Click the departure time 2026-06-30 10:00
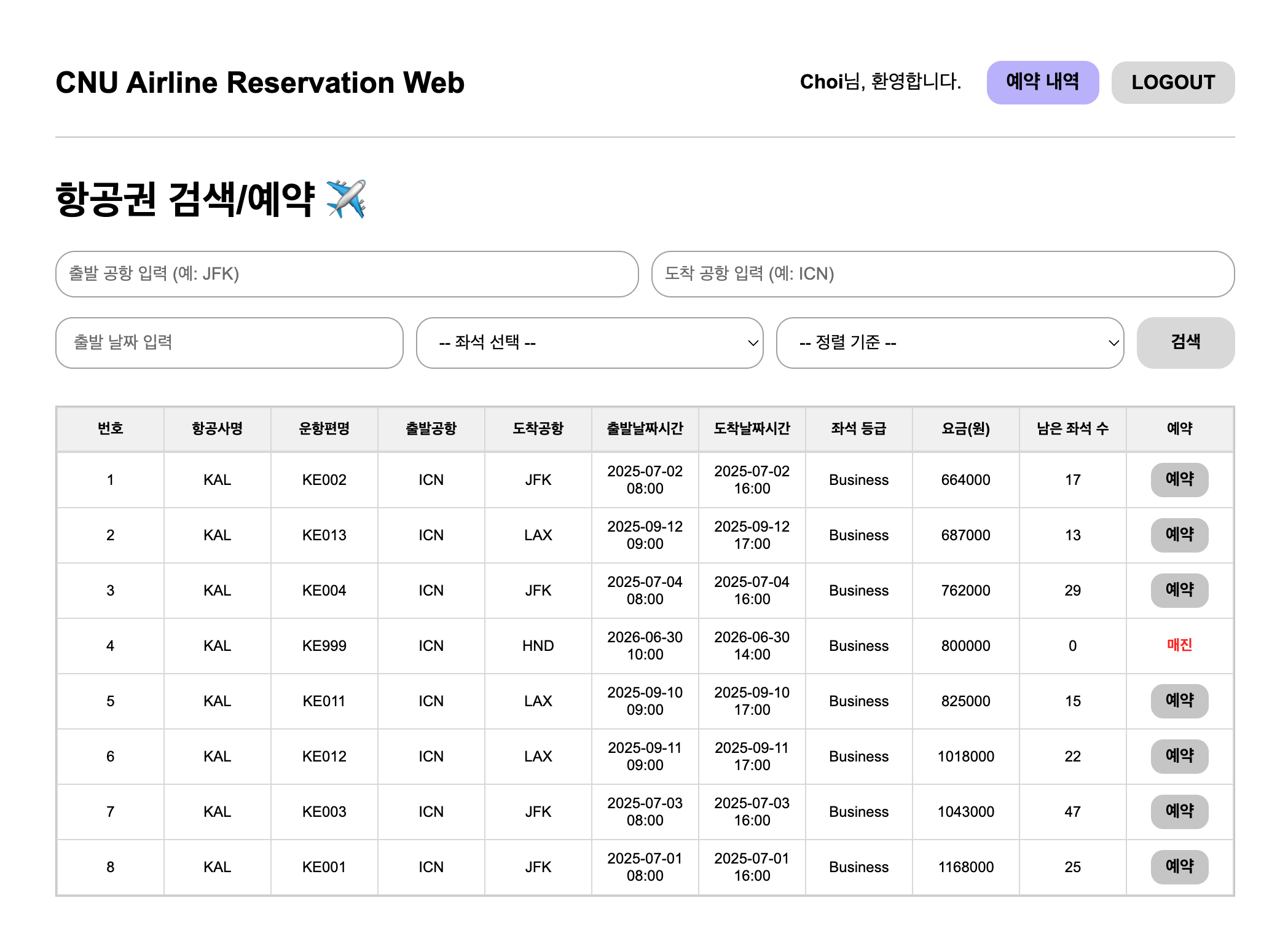1288x925 pixels. tap(645, 646)
